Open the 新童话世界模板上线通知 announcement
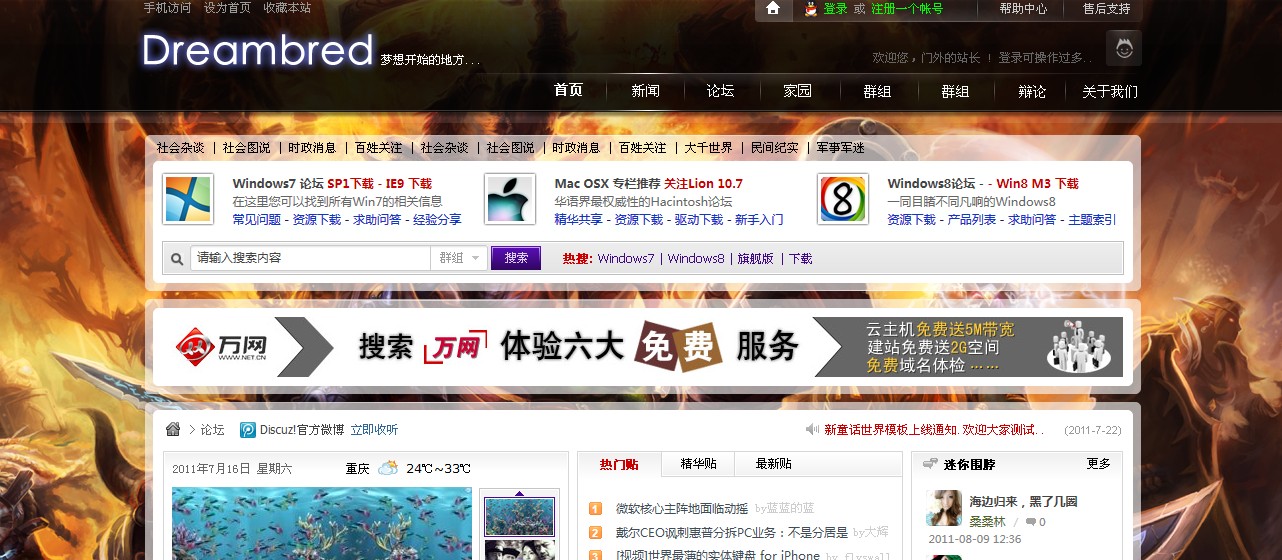Image resolution: width=1282 pixels, height=560 pixels. click(x=933, y=430)
